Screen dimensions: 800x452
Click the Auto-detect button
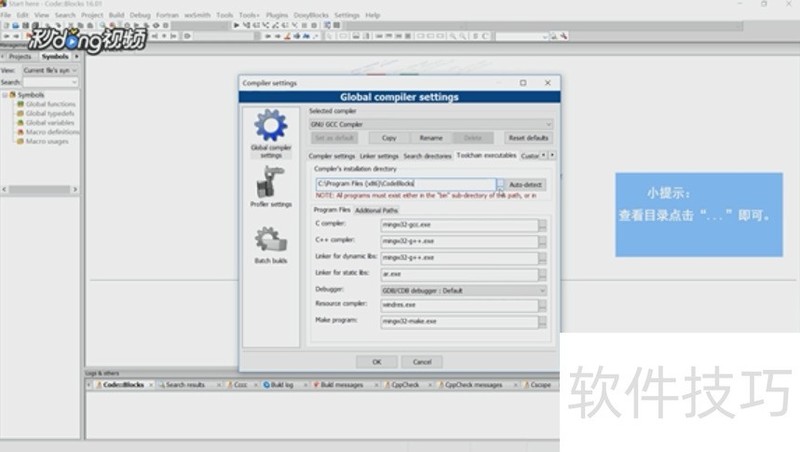pyautogui.click(x=526, y=185)
